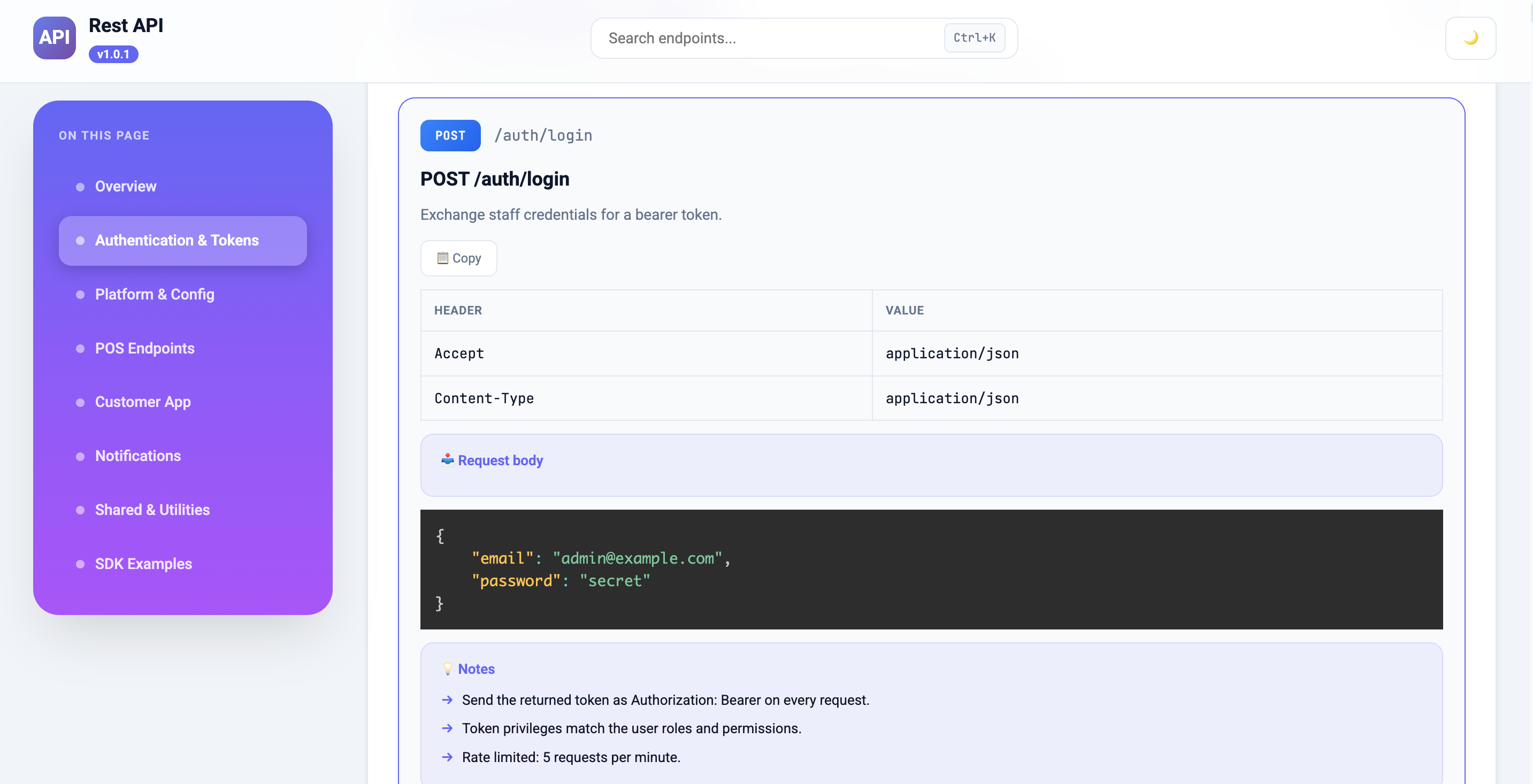Toggle dark mode with moon icon

1470,38
